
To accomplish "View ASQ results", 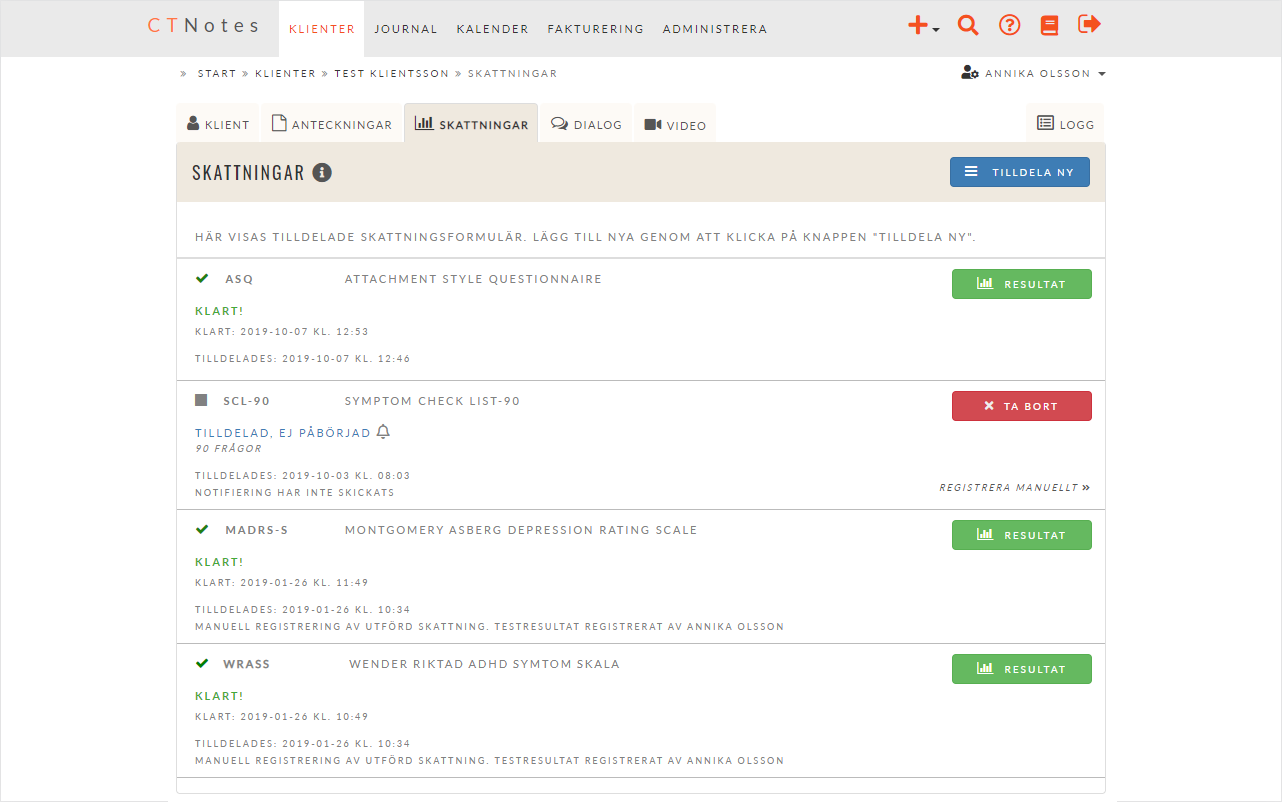I will pos(1022,284).
